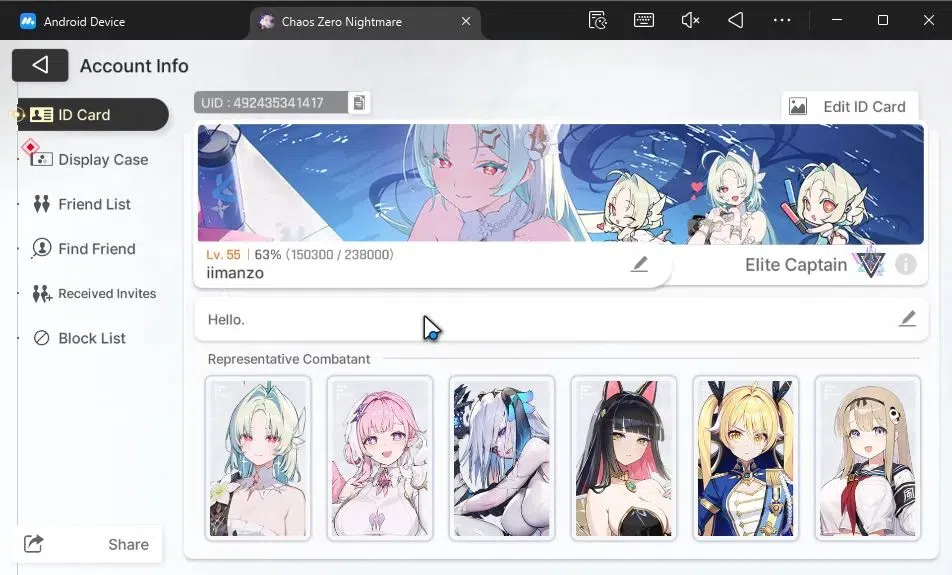Viewport: 952px width, 575px height.
Task: Select the ID Card sidebar tab
Action: (93, 115)
